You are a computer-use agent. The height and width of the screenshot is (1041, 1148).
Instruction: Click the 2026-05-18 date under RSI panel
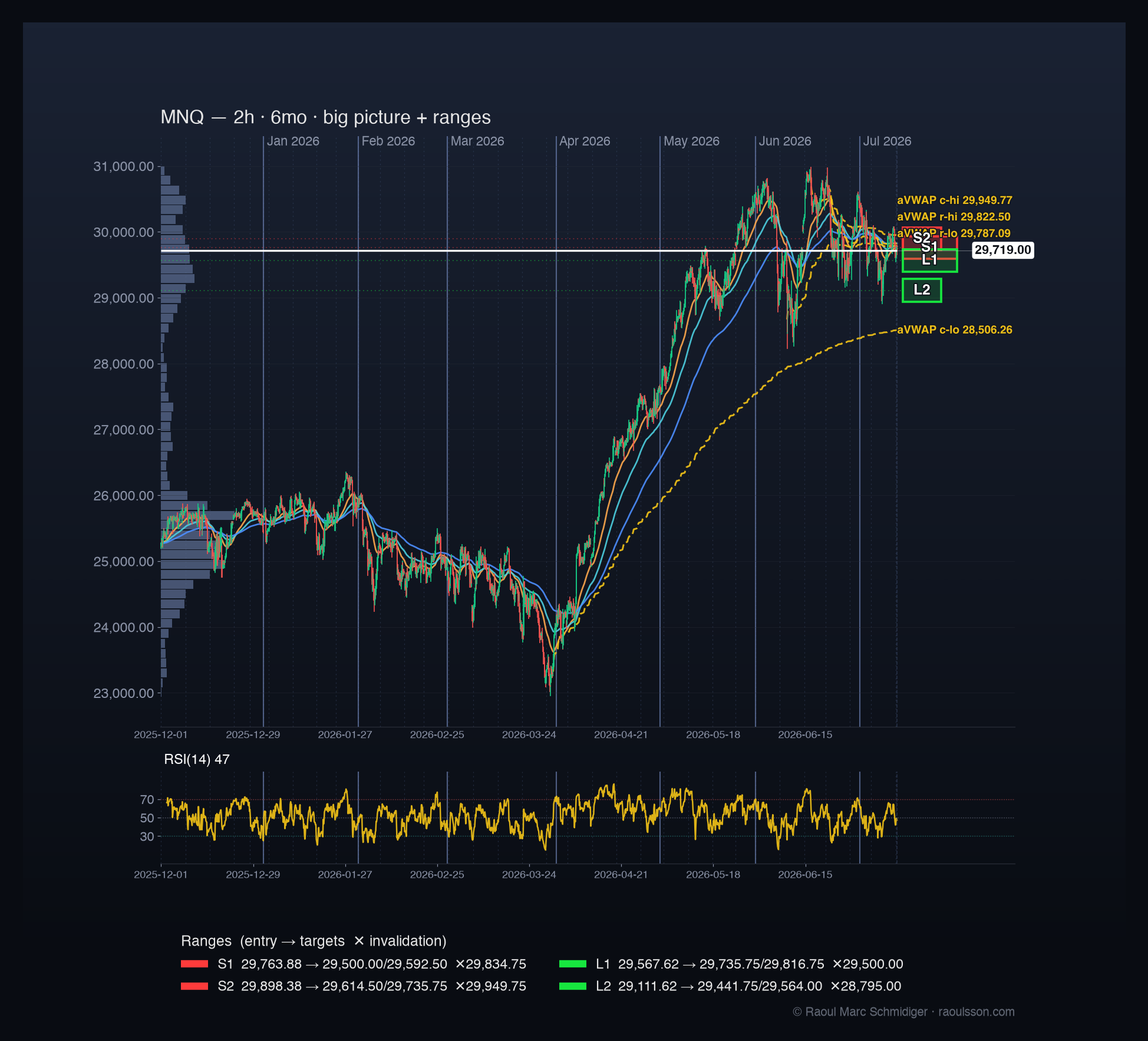click(x=713, y=875)
